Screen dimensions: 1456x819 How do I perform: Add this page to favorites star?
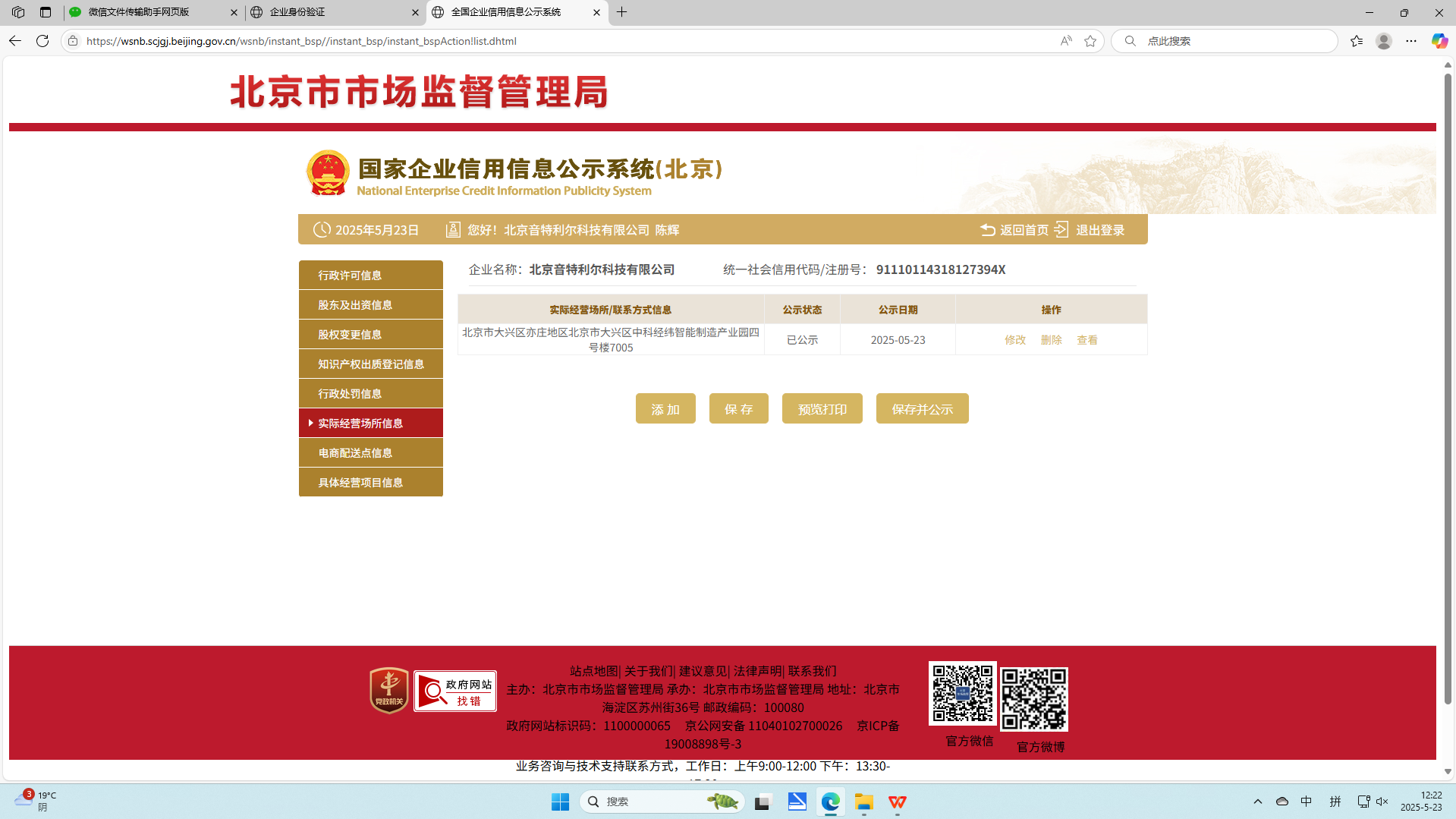pyautogui.click(x=1090, y=41)
